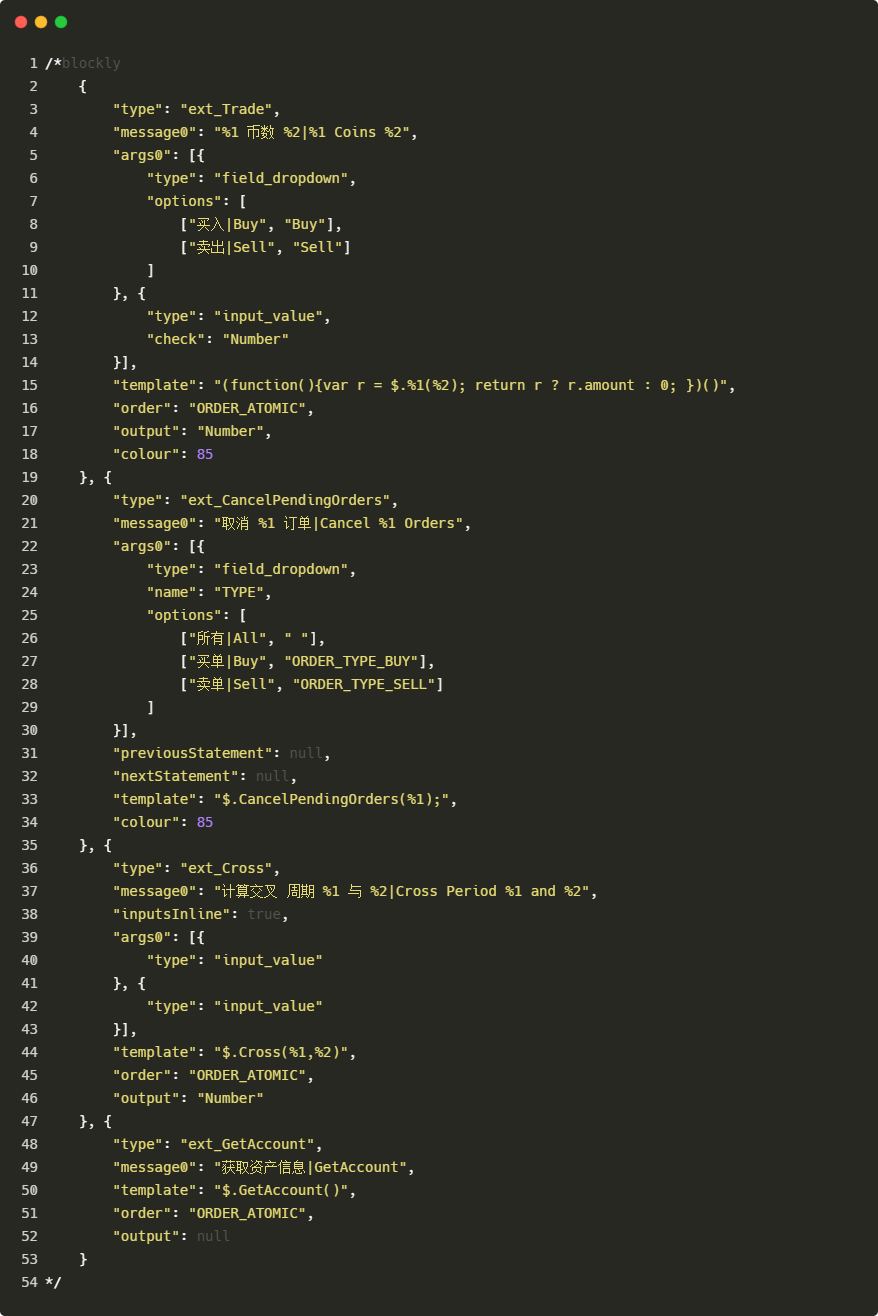The image size is (878, 1316).
Task: Click the "$.Cross(%1,%2)" template string
Action: (x=285, y=1052)
